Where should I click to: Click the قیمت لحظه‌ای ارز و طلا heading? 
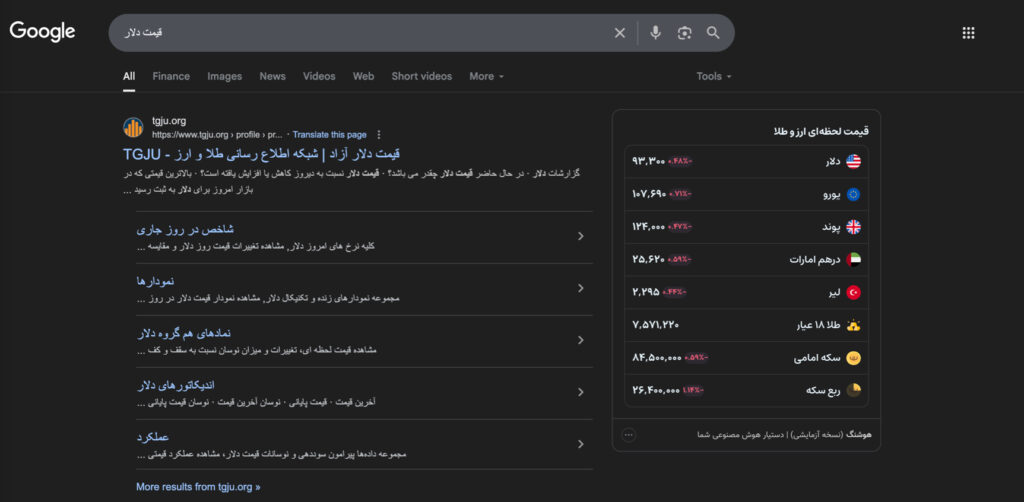pyautogui.click(x=821, y=131)
